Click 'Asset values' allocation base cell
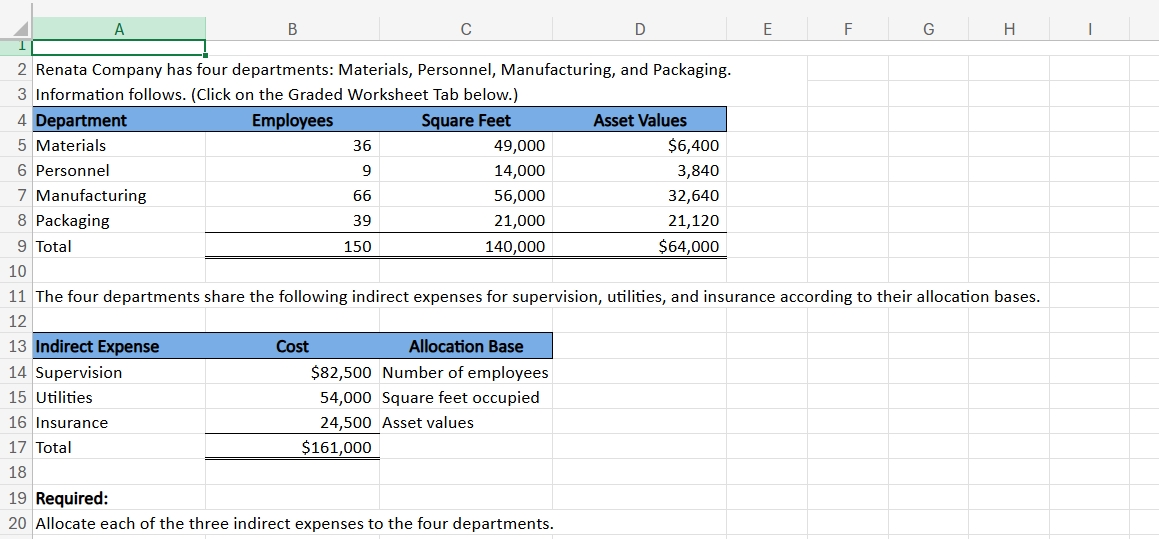This screenshot has width=1159, height=539. [466, 422]
